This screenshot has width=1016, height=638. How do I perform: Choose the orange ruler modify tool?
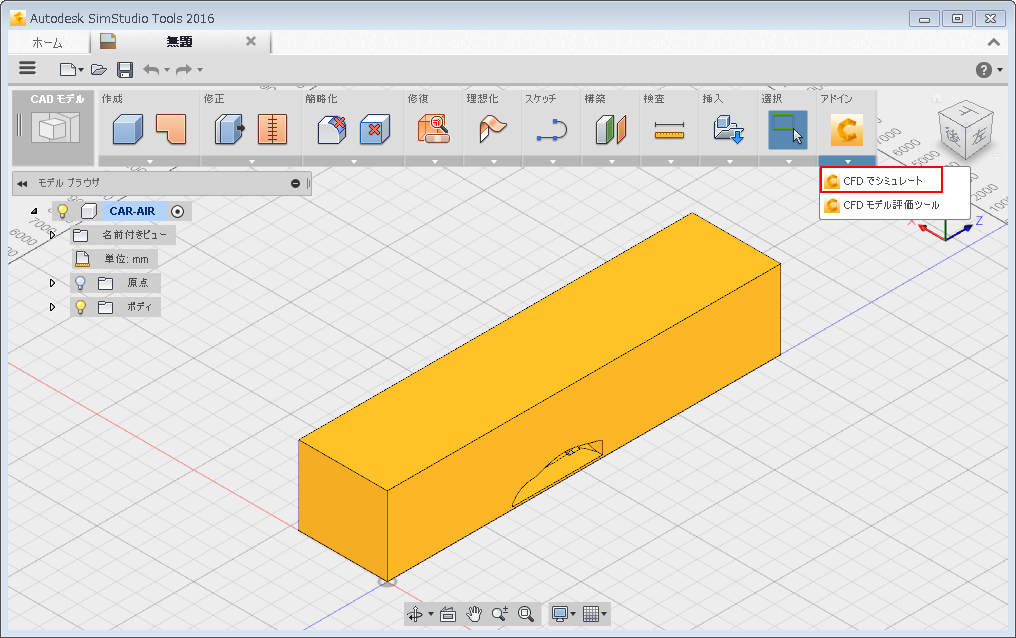tap(273, 129)
